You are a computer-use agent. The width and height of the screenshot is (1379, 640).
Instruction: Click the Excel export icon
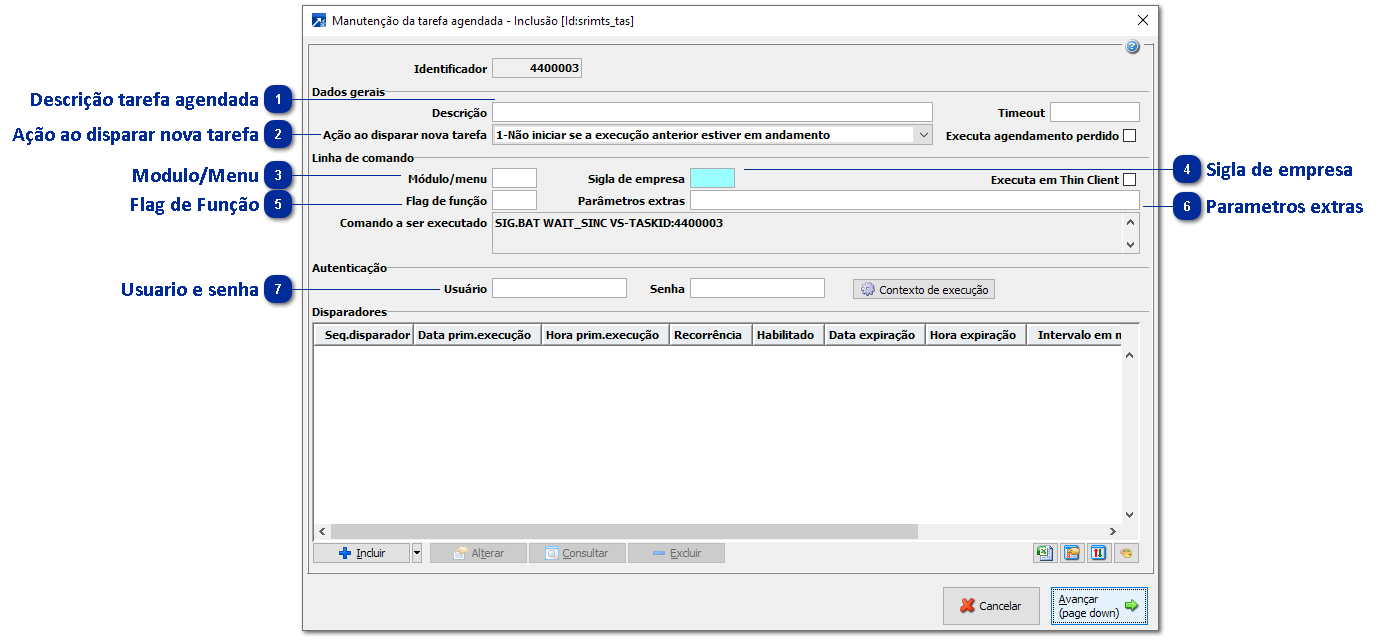tap(1044, 553)
